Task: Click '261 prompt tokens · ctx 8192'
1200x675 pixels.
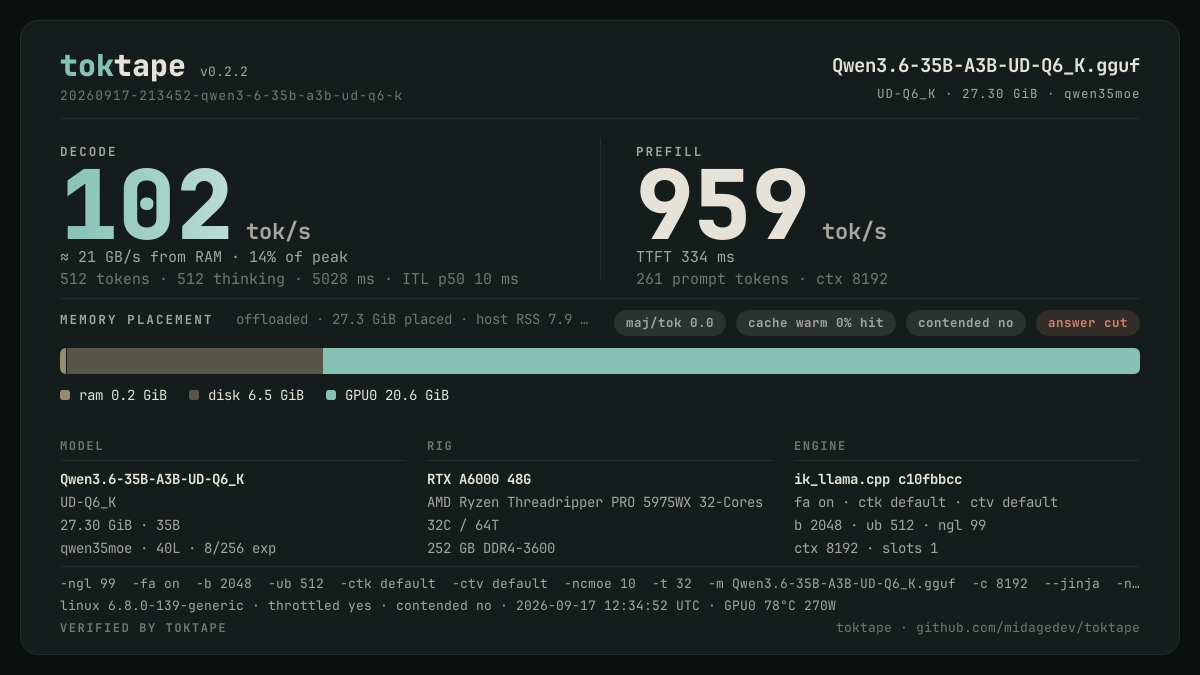Action: click(x=762, y=280)
